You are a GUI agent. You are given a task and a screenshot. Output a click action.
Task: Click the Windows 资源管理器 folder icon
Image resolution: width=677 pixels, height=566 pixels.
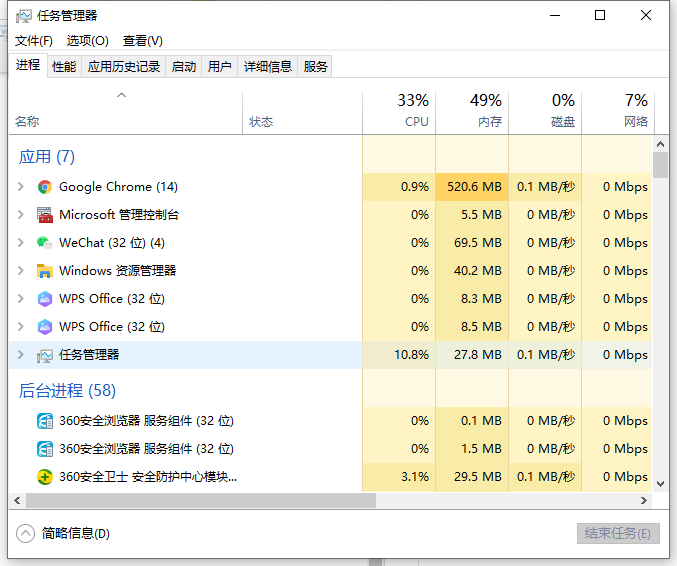pyautogui.click(x=44, y=271)
